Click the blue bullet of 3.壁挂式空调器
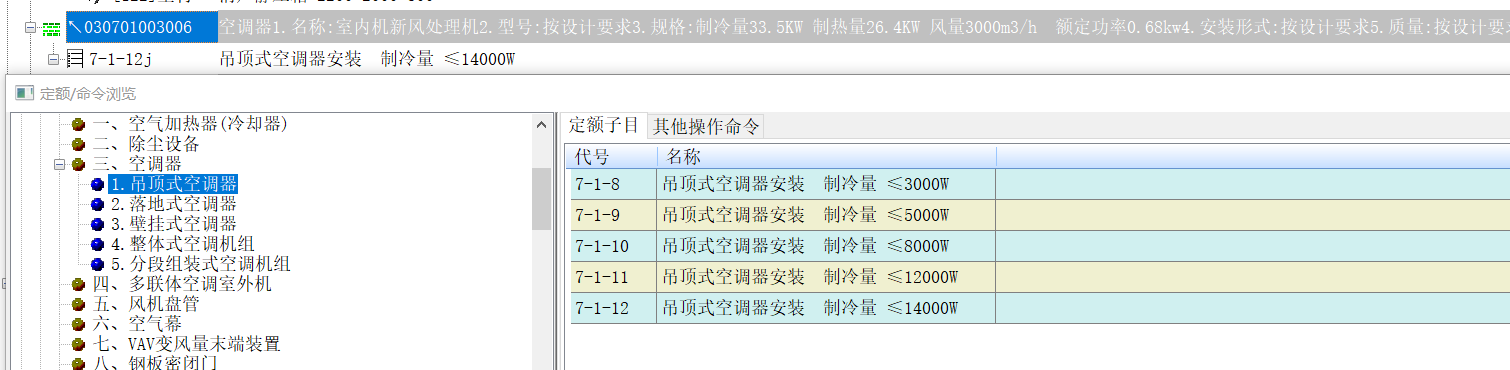The width and height of the screenshot is (1510, 370). (x=97, y=224)
